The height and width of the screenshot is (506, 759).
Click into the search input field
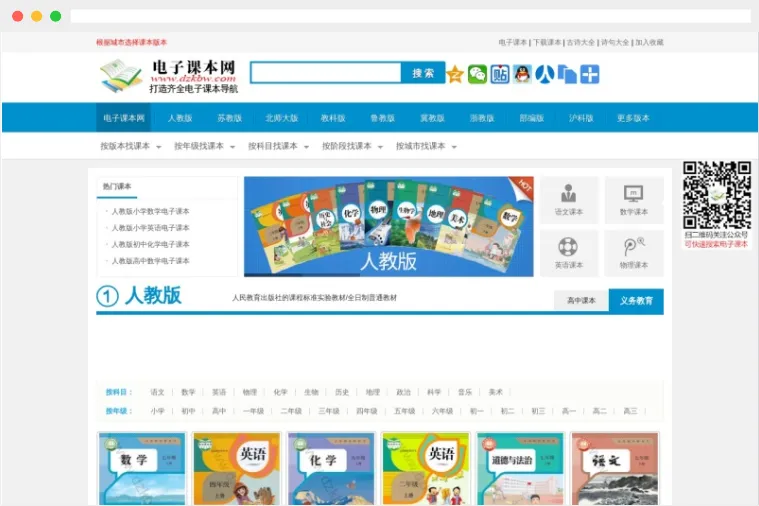click(326, 73)
